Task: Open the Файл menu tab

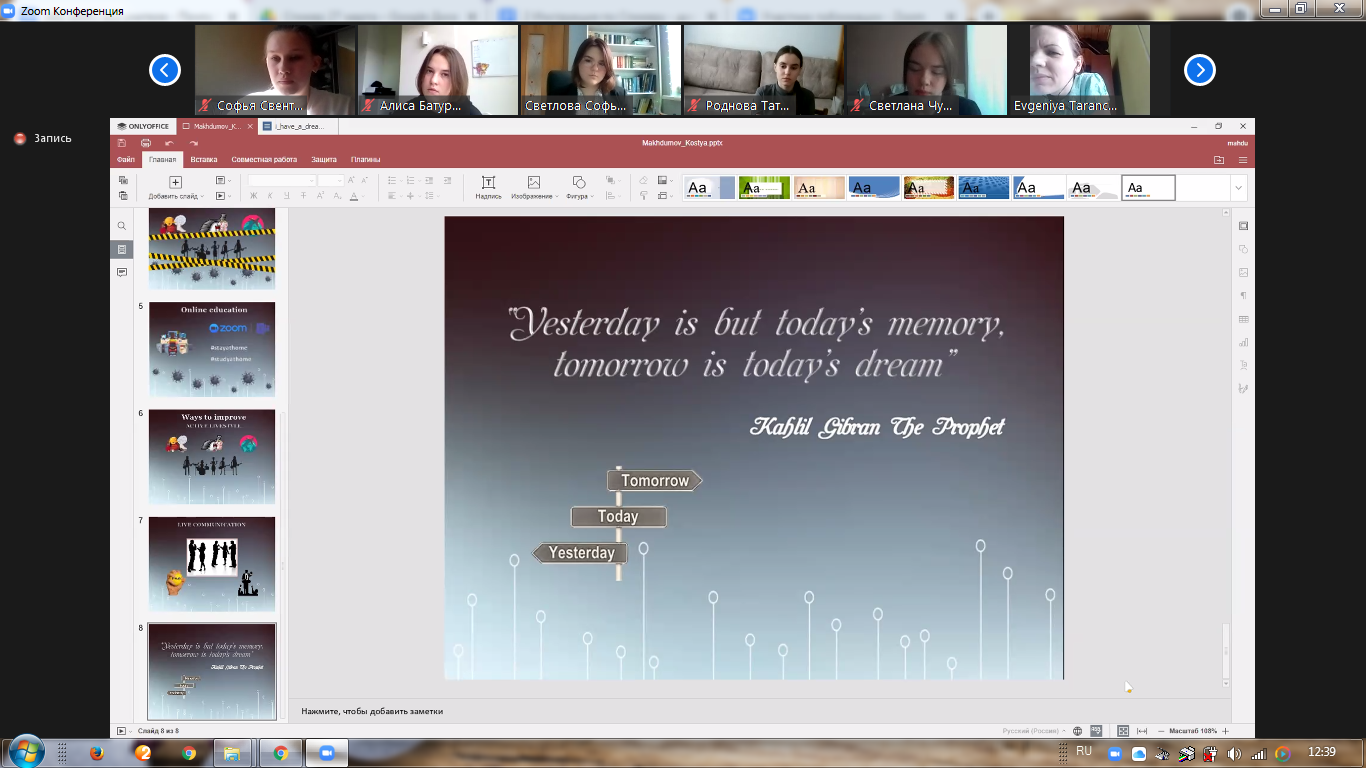Action: tap(126, 160)
